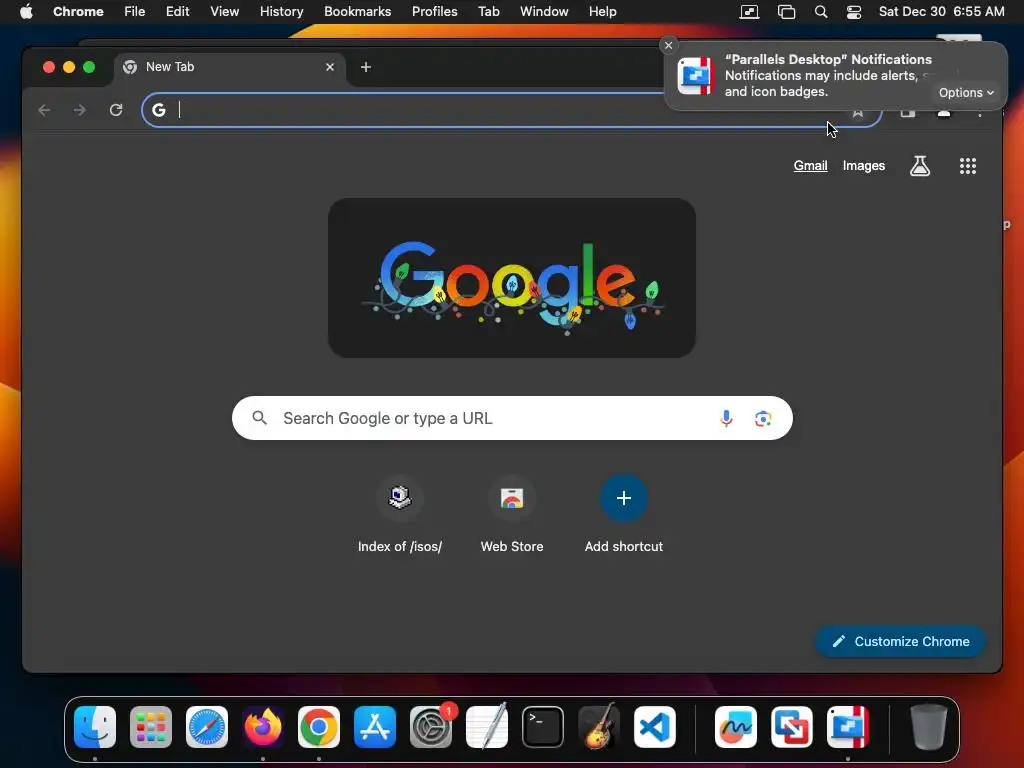The width and height of the screenshot is (1024, 768).
Task: Open the Apple menu
Action: 26,12
